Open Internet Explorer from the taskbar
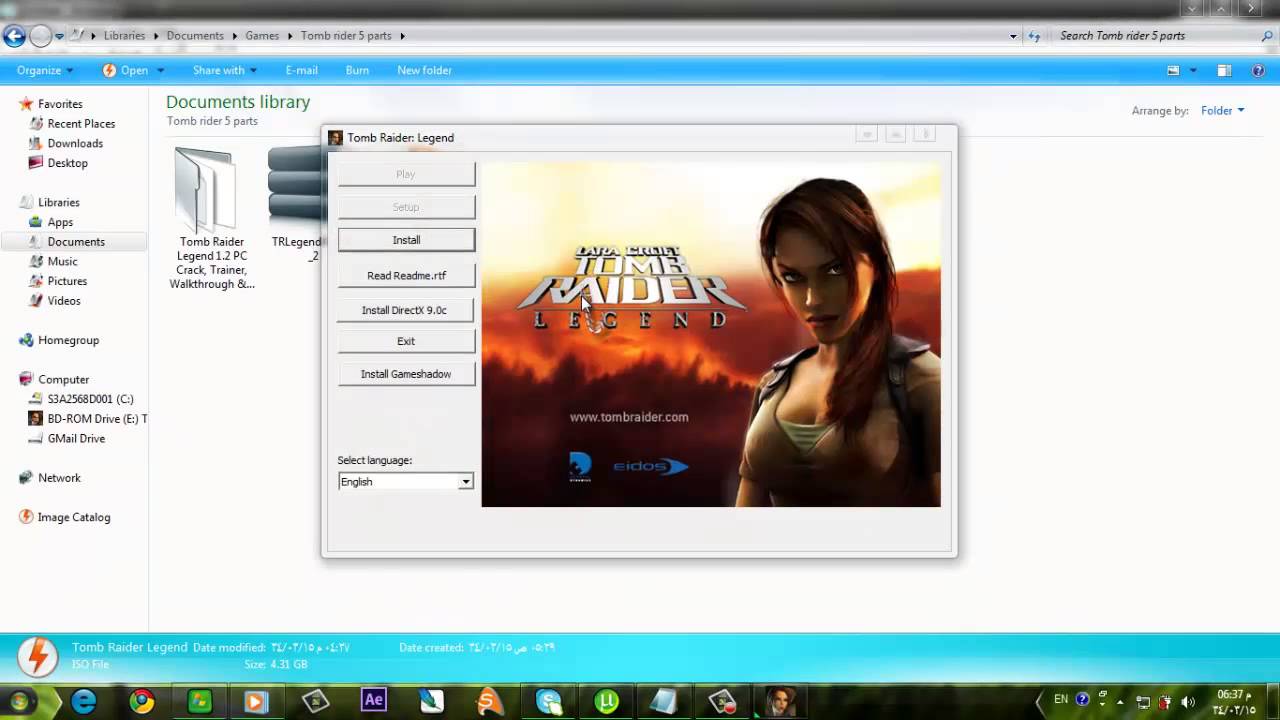 click(x=84, y=702)
